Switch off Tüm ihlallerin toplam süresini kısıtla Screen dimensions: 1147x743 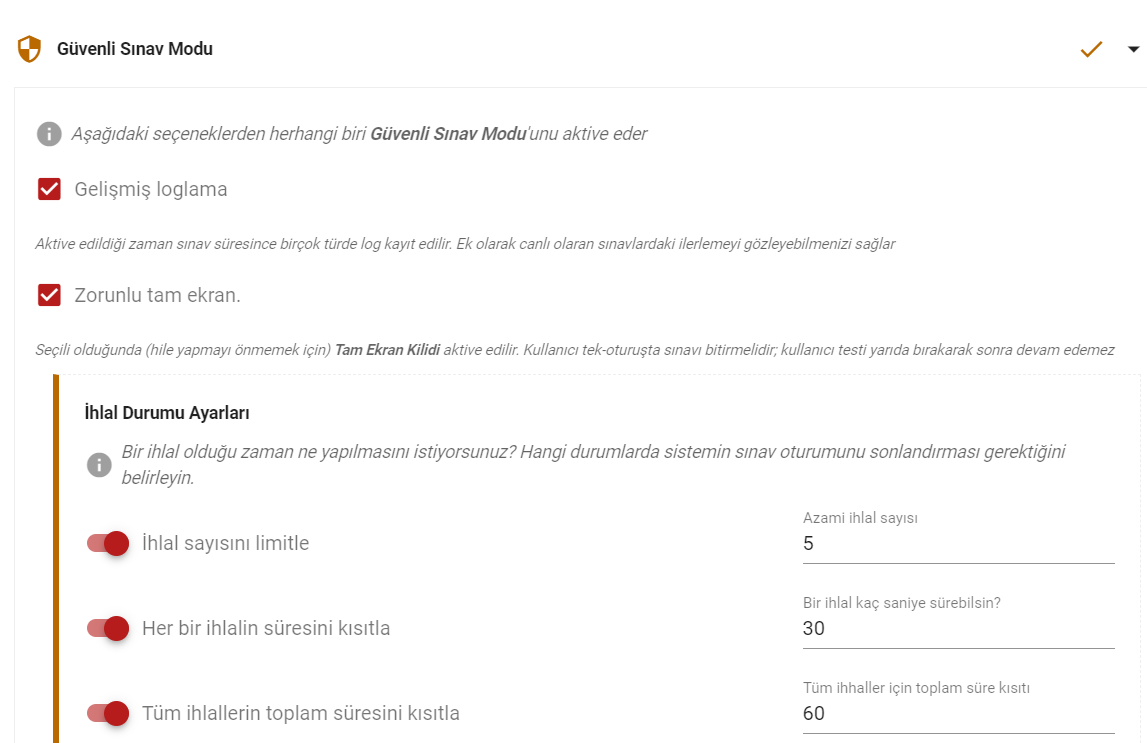click(x=108, y=713)
